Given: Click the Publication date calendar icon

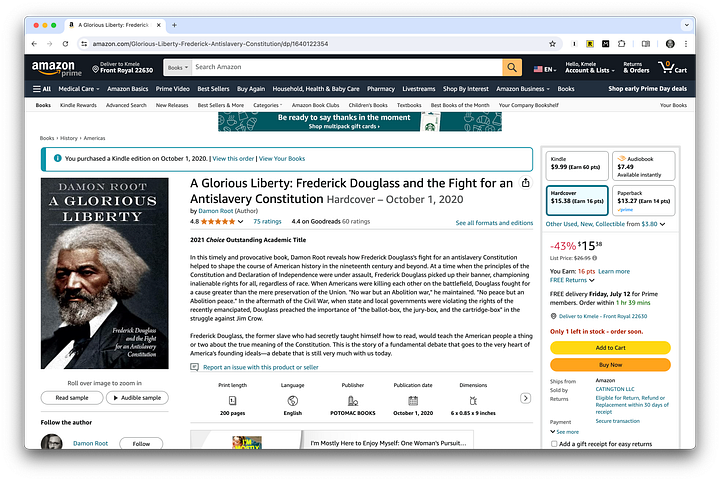Looking at the screenshot, I should (413, 401).
